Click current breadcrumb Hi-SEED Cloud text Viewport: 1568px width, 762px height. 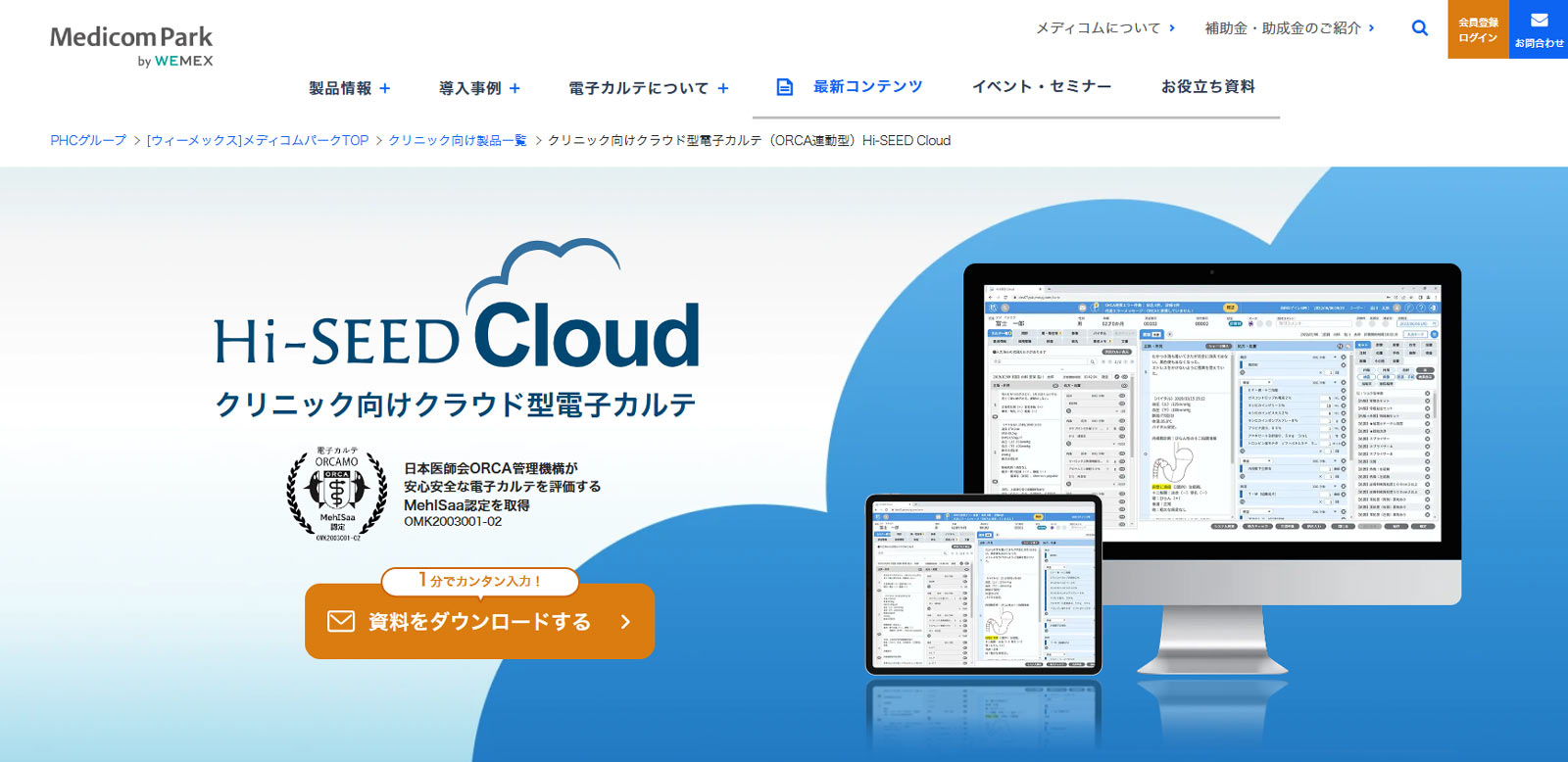click(749, 140)
